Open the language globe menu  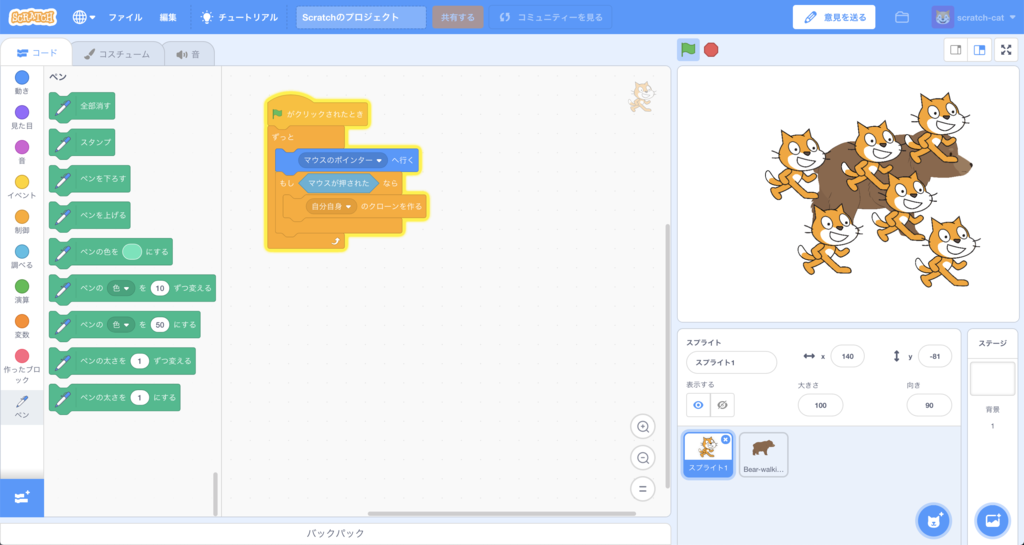click(x=84, y=17)
